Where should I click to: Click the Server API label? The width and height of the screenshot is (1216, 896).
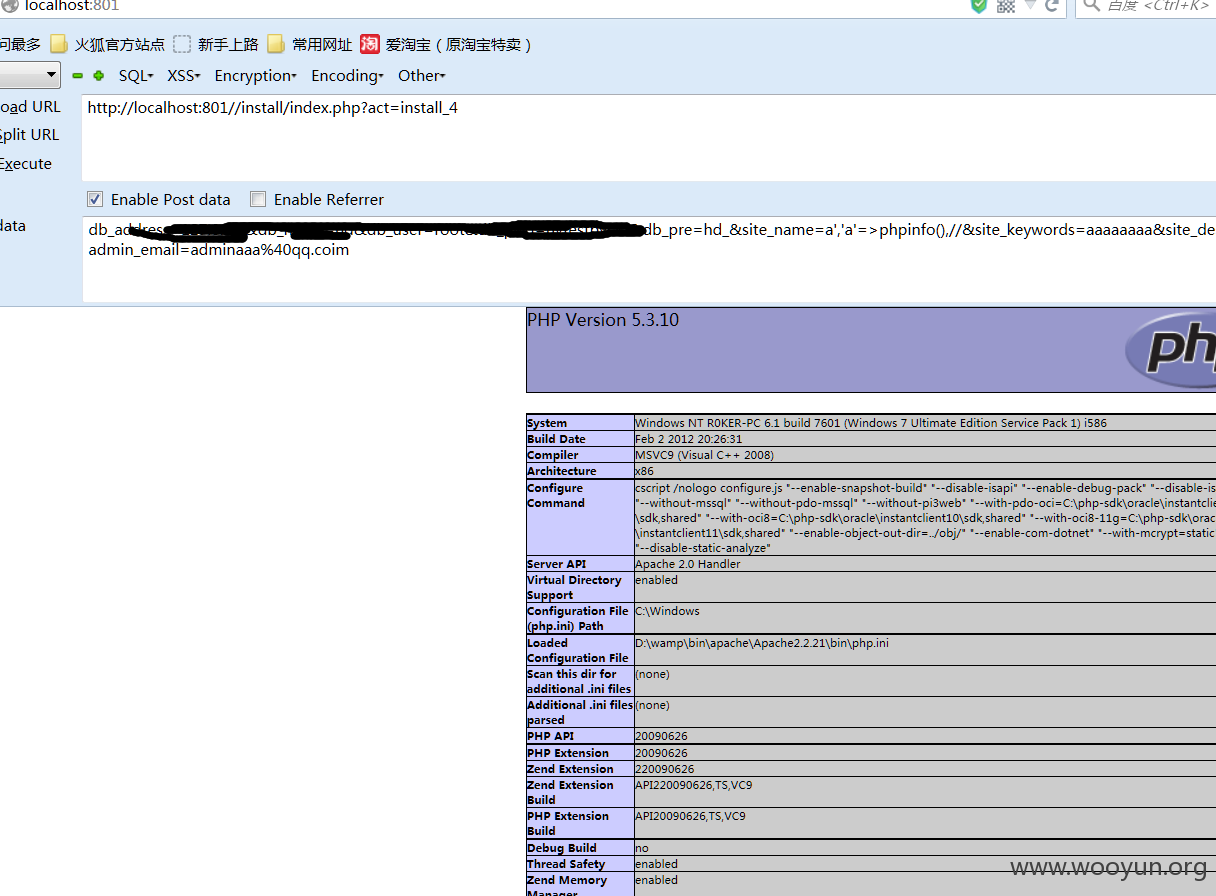coord(557,565)
